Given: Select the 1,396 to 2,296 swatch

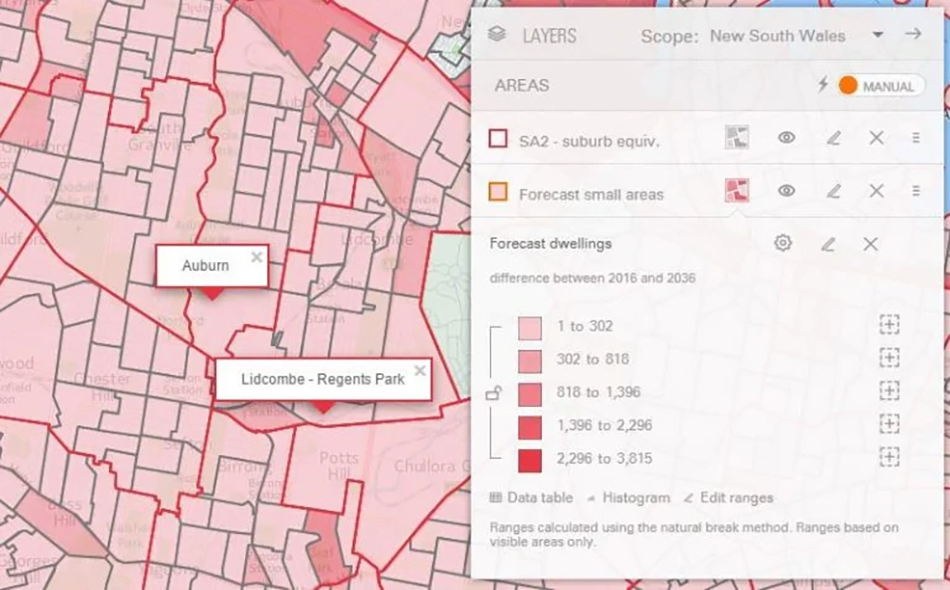Looking at the screenshot, I should pyautogui.click(x=530, y=428).
